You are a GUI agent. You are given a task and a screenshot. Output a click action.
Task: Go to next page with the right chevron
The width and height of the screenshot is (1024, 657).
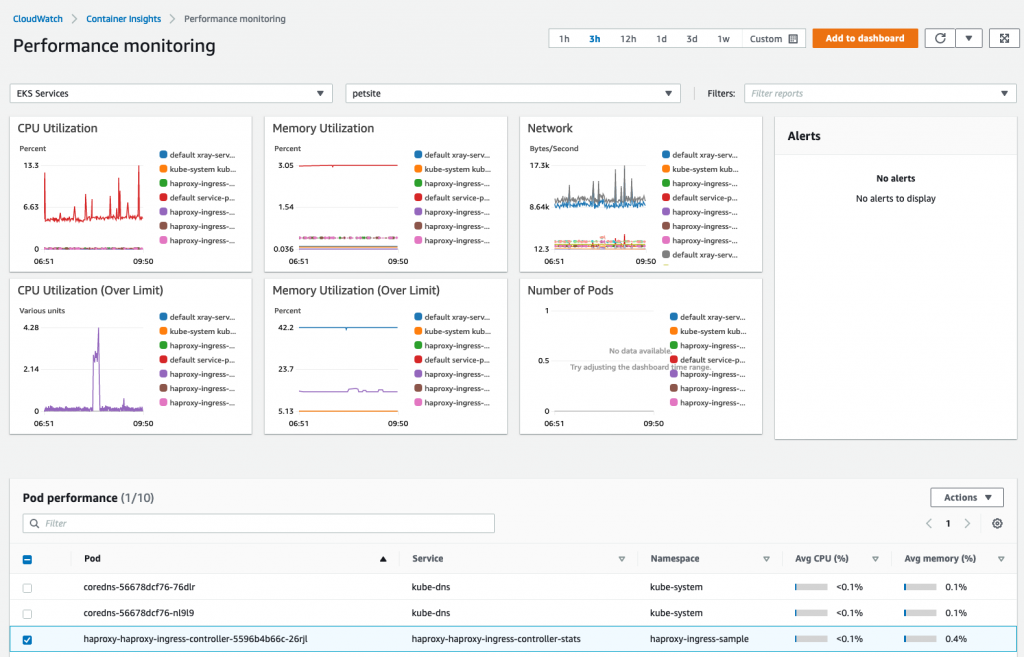[966, 523]
